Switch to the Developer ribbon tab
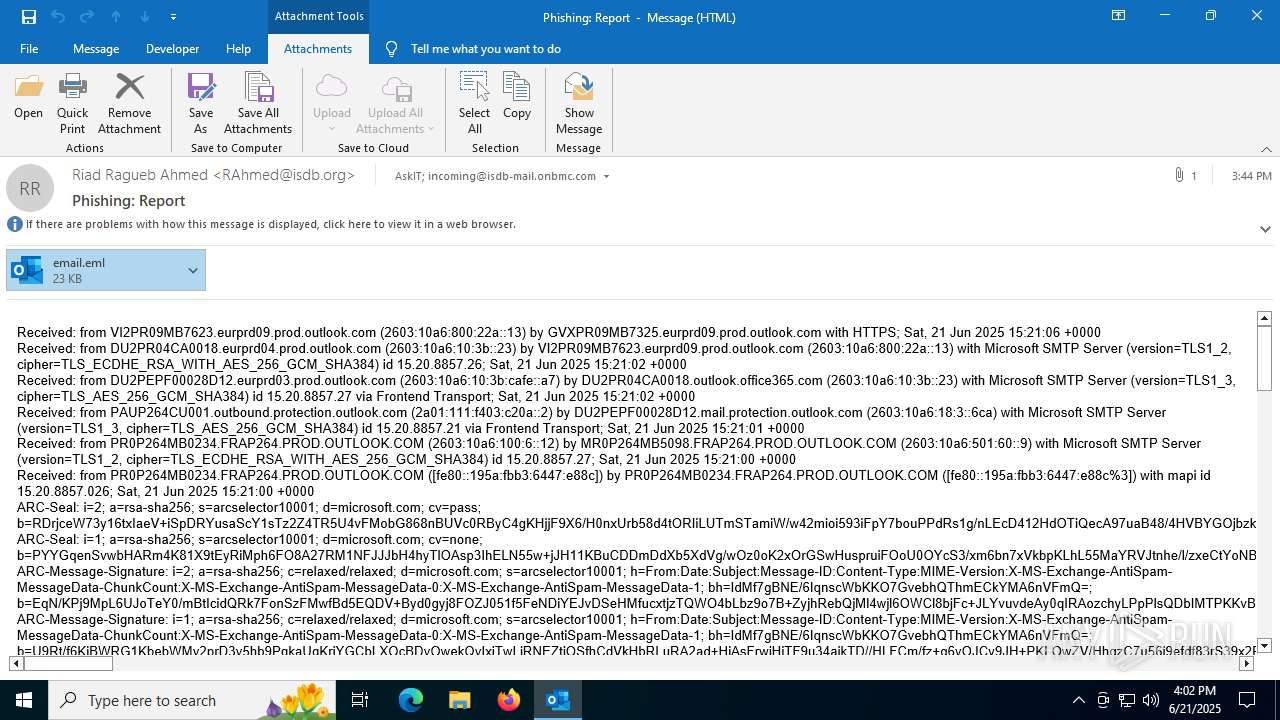 click(172, 49)
